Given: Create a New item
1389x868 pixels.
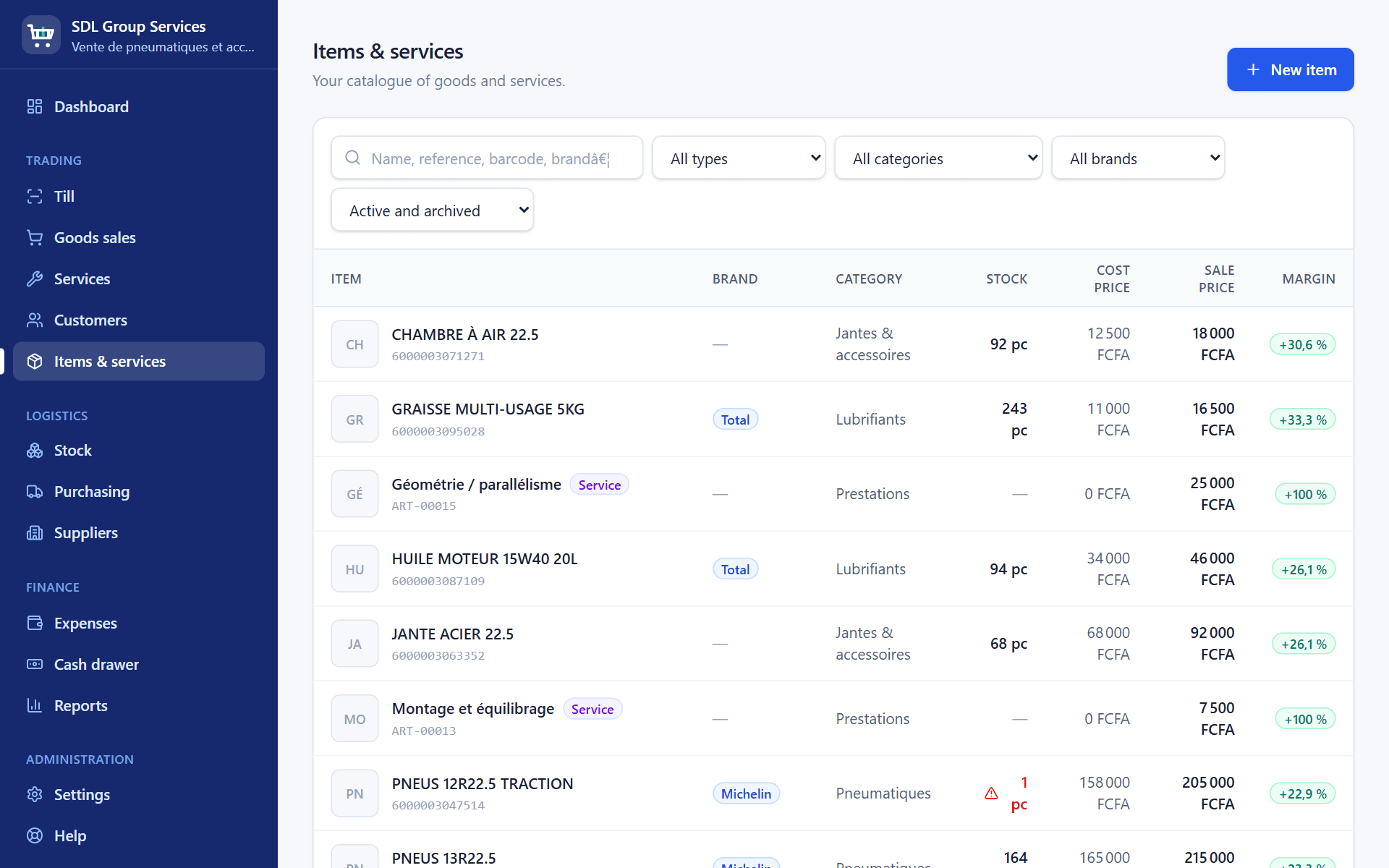Looking at the screenshot, I should (x=1290, y=69).
